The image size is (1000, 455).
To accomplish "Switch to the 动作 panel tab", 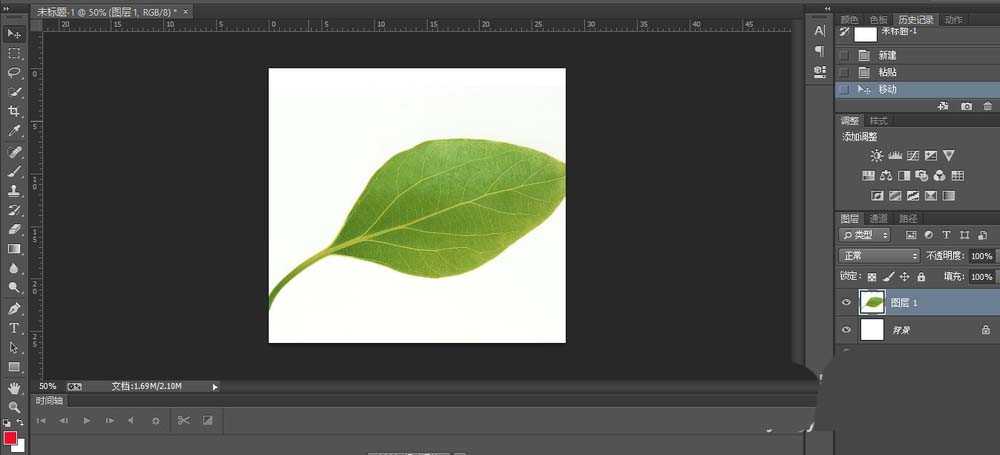I will 953,19.
